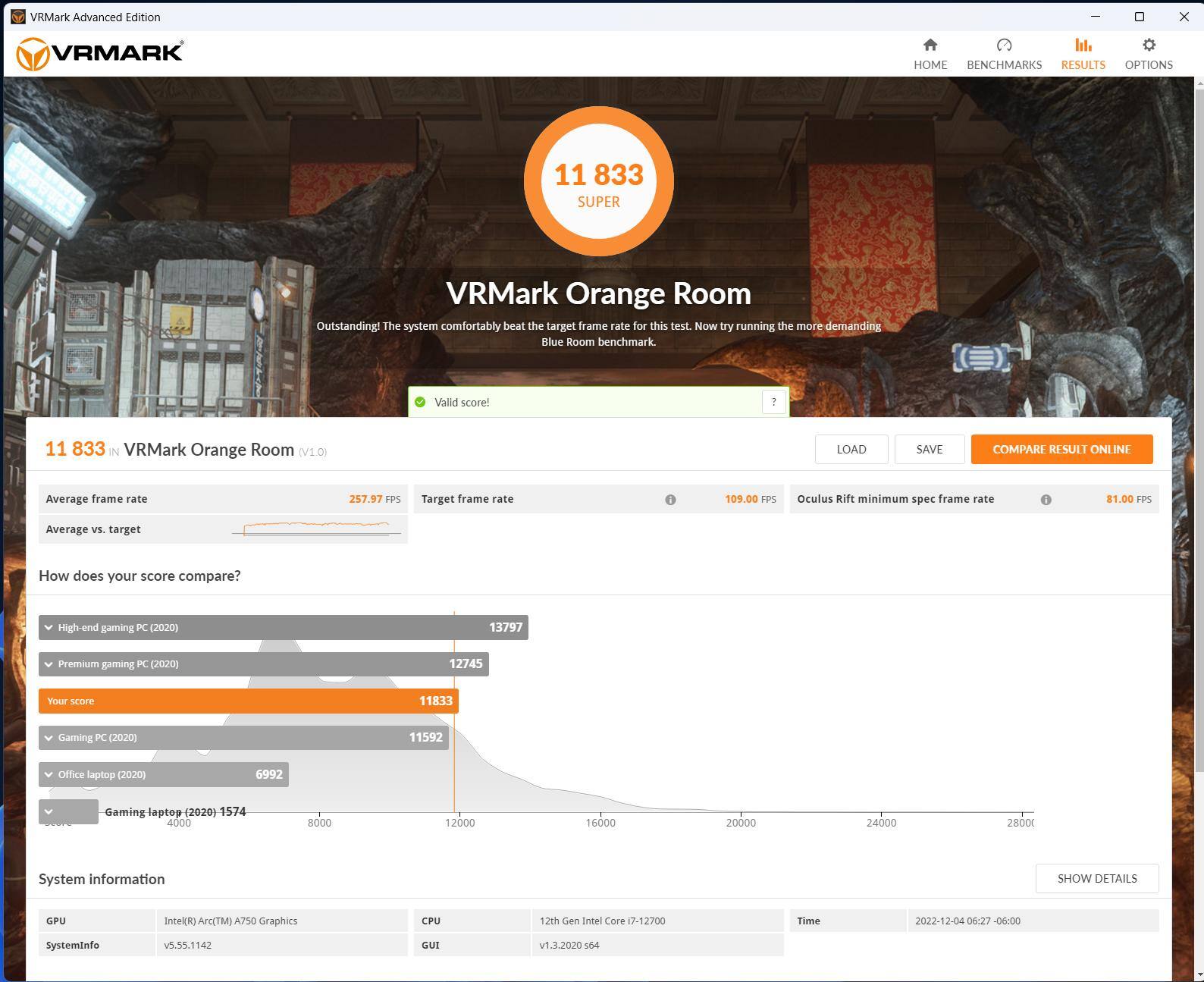Select the orange Your score bar
The width and height of the screenshot is (1204, 982).
(248, 701)
